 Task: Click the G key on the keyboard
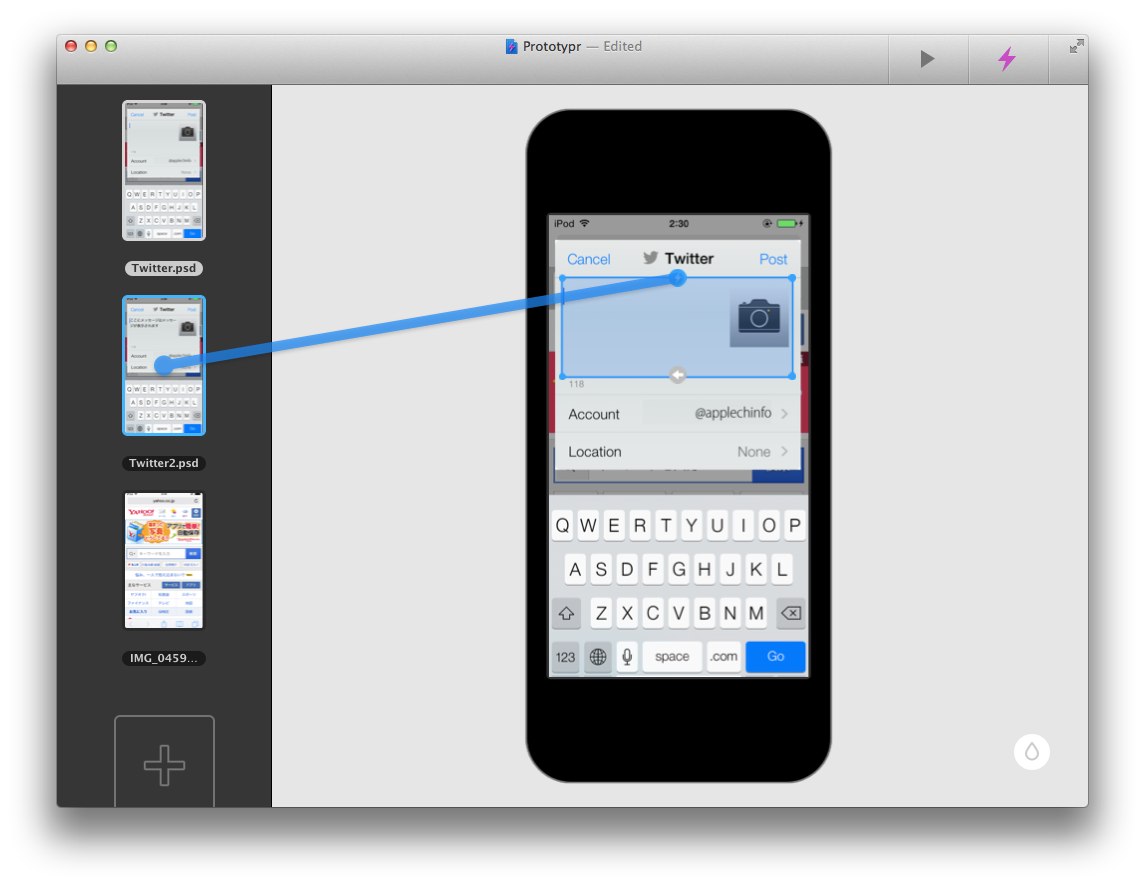pyautogui.click(x=678, y=570)
